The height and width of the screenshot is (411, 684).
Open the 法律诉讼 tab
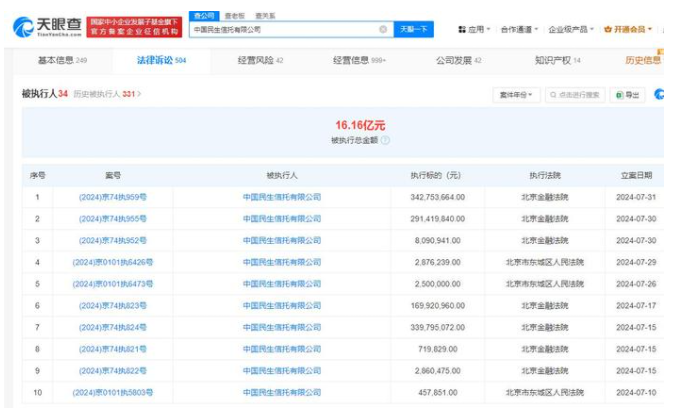point(161,60)
